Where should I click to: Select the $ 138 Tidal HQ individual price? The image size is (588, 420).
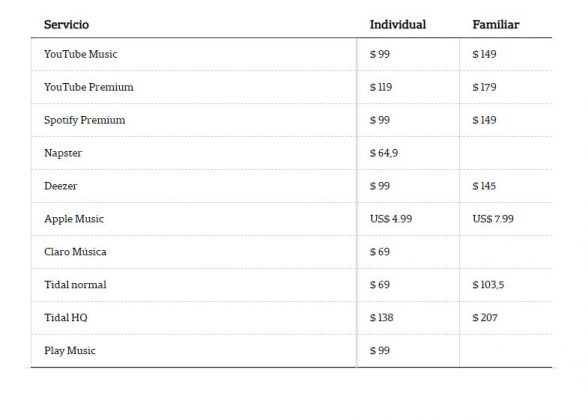point(381,318)
